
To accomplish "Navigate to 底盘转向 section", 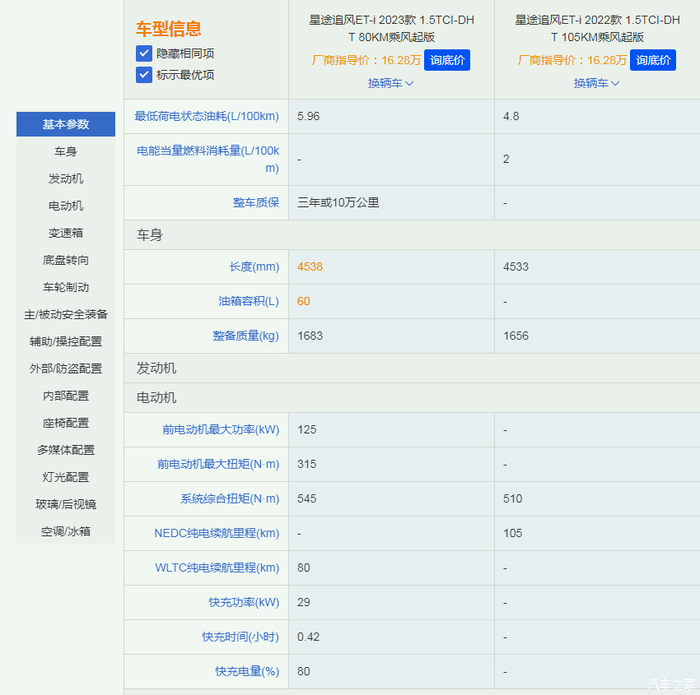I will (66, 260).
